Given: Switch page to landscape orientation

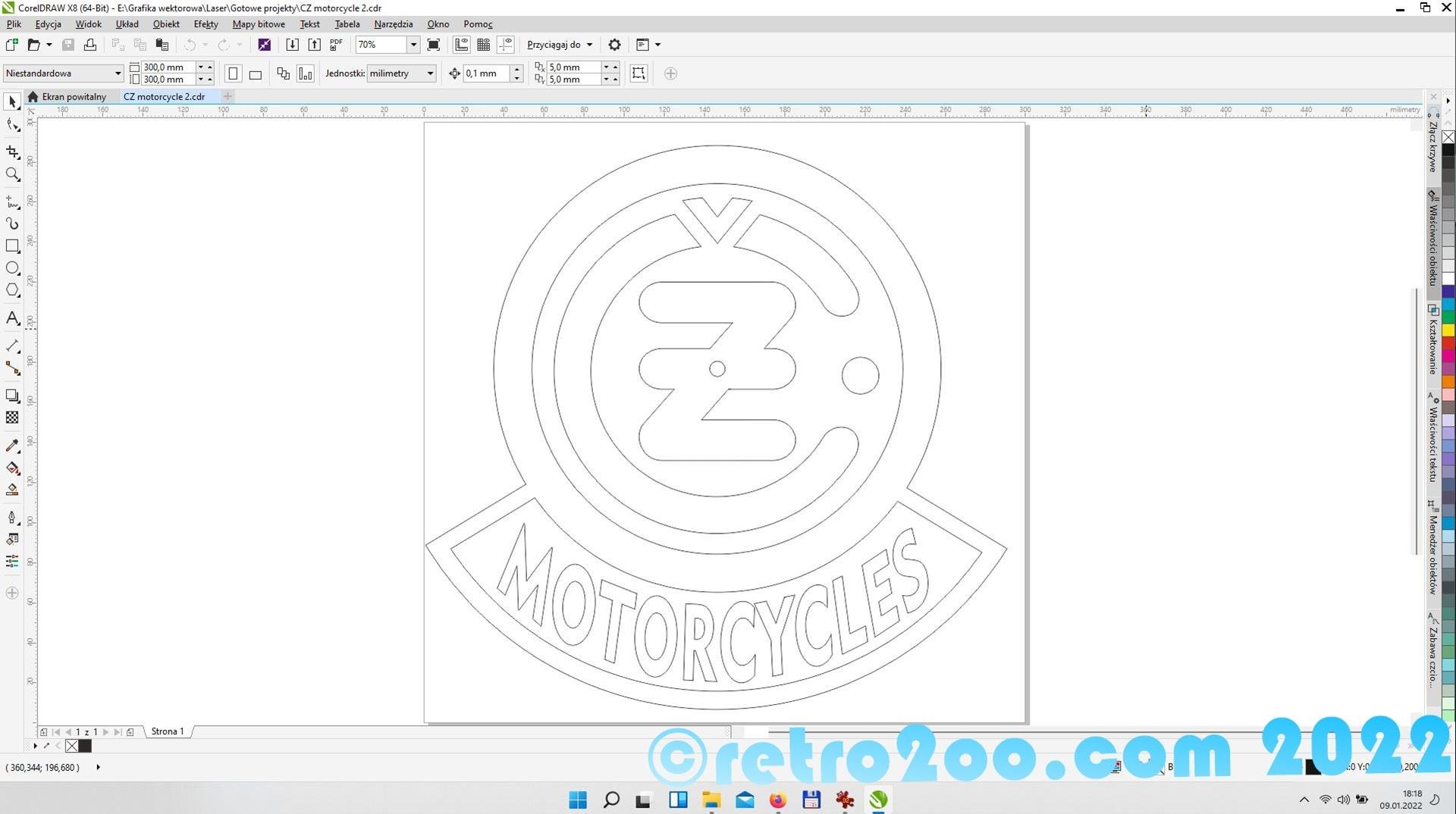Looking at the screenshot, I should tap(256, 74).
